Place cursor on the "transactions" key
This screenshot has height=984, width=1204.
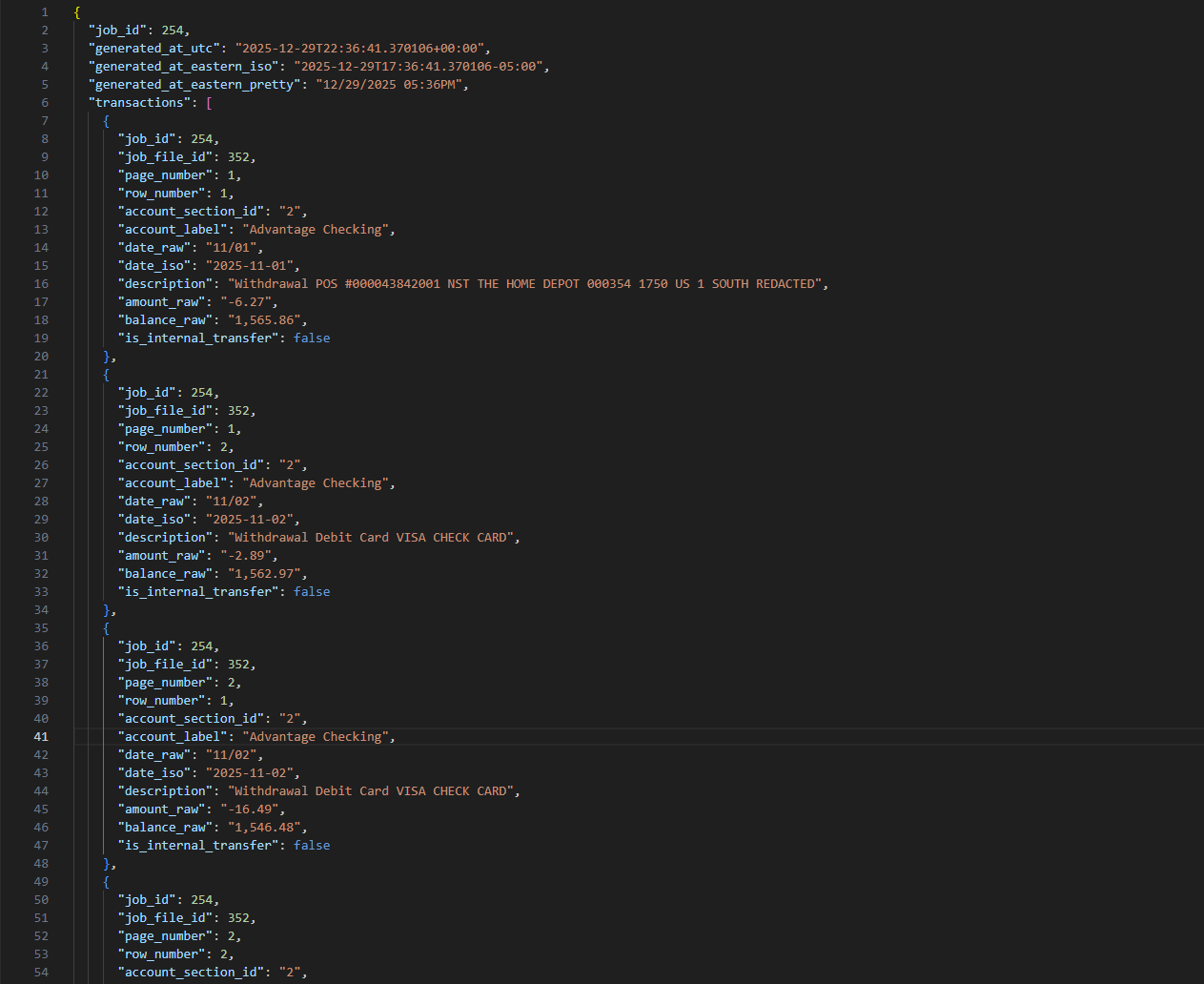pos(139,102)
